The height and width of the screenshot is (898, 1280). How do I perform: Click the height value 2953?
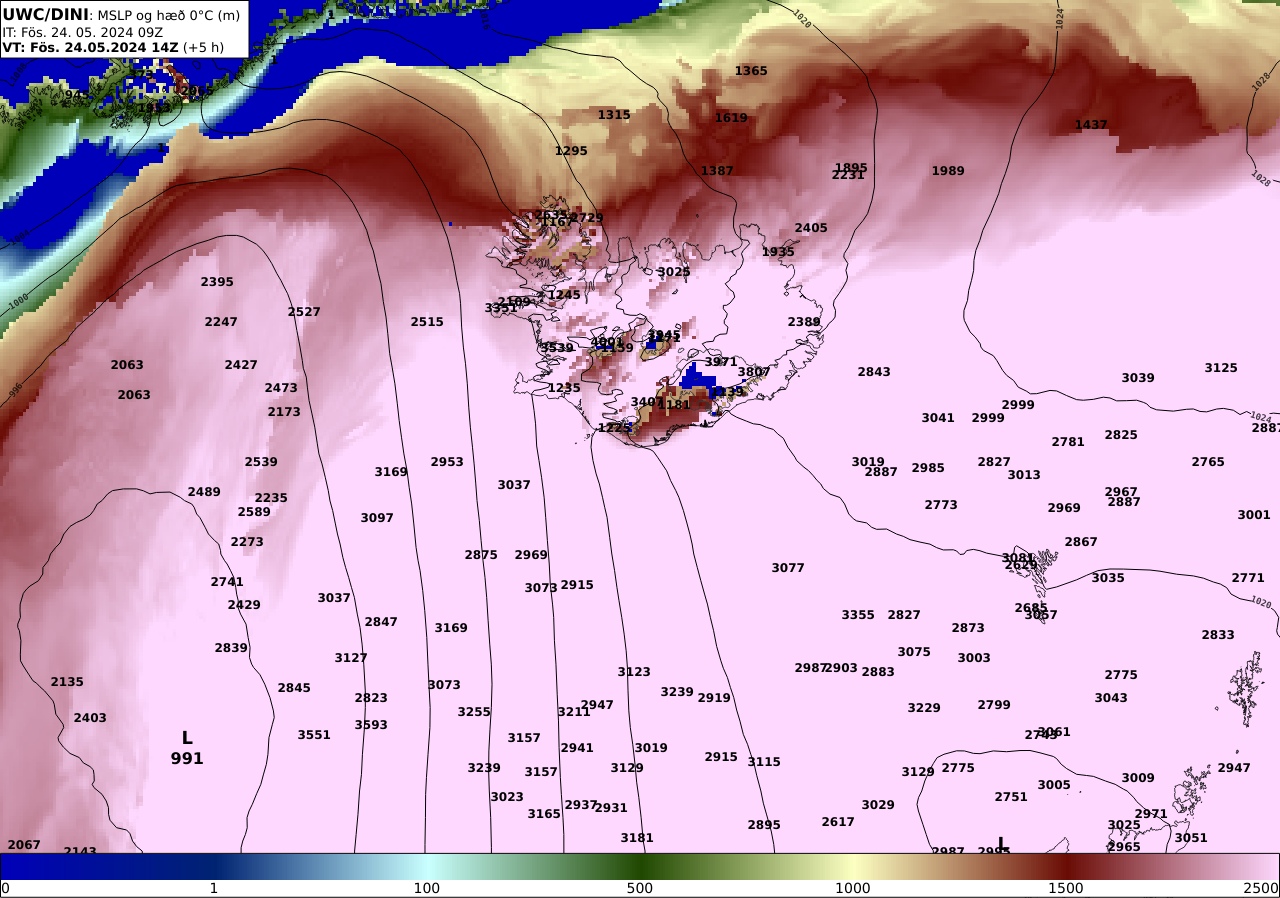coord(447,462)
